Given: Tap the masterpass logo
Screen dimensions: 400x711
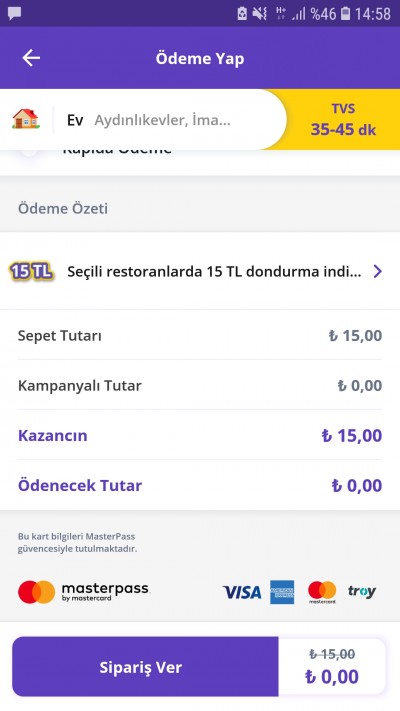Looking at the screenshot, I should [84, 592].
